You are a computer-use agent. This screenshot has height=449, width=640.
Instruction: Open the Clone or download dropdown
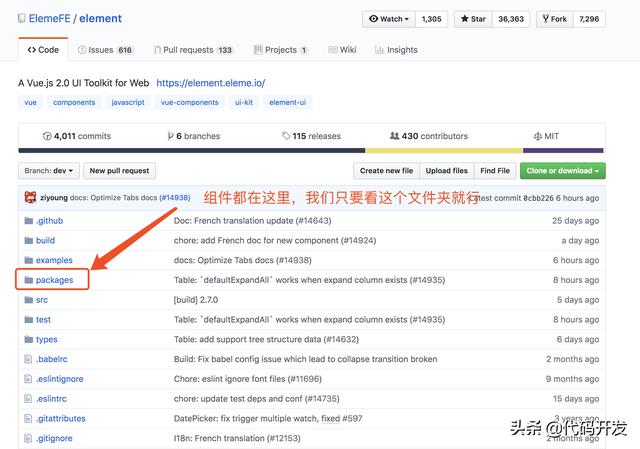point(562,171)
